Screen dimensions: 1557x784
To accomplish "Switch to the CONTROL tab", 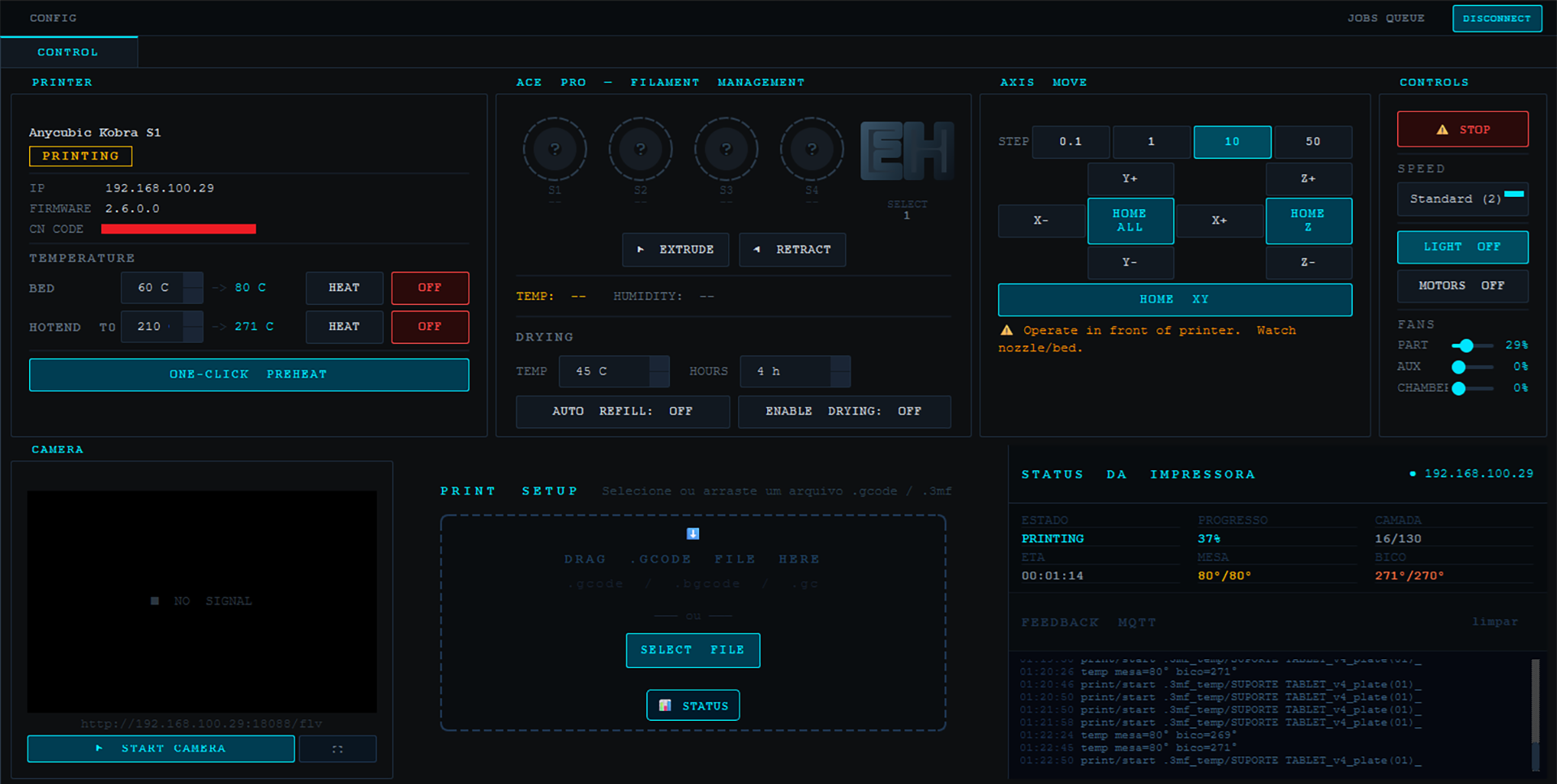I will 68,53.
